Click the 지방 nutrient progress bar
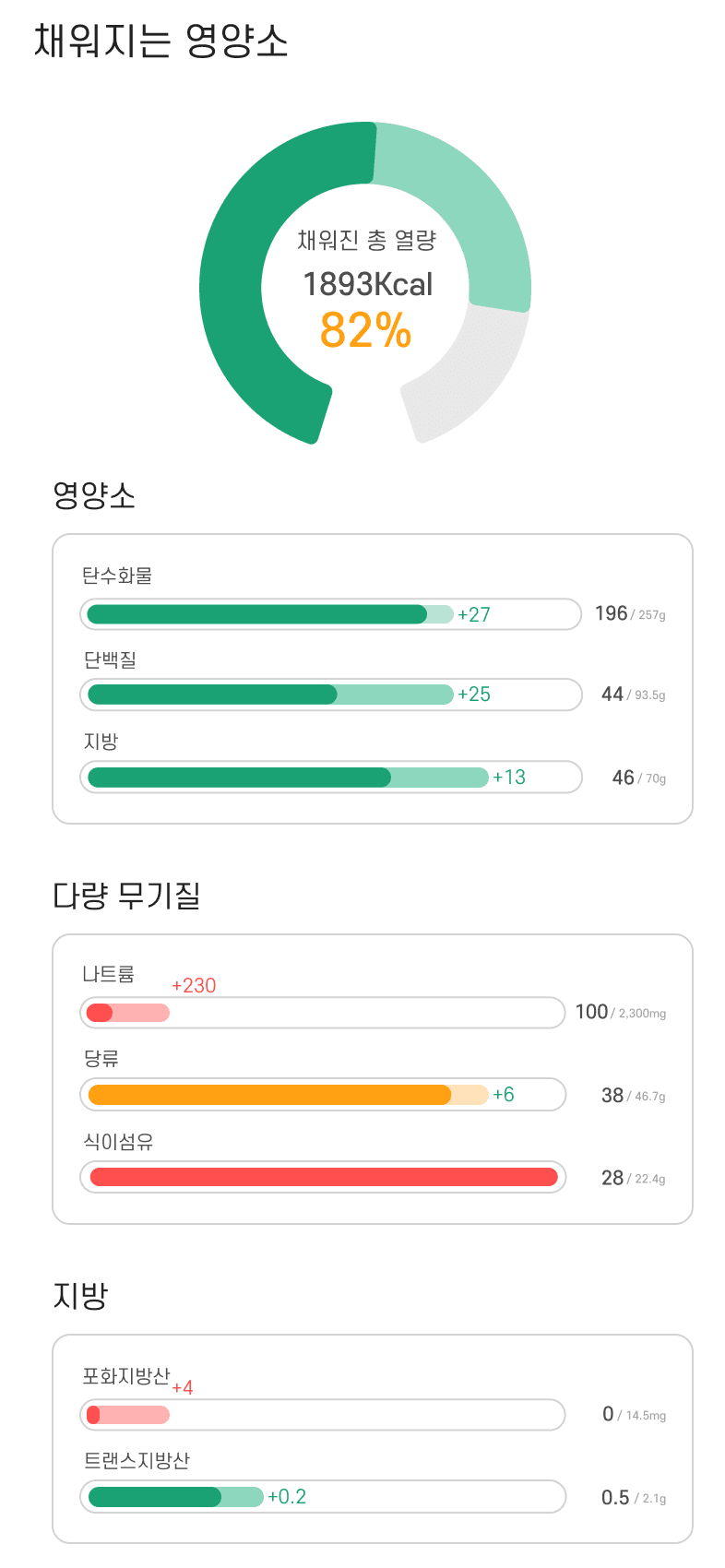Image resolution: width=725 pixels, height=1568 pixels. click(x=331, y=777)
